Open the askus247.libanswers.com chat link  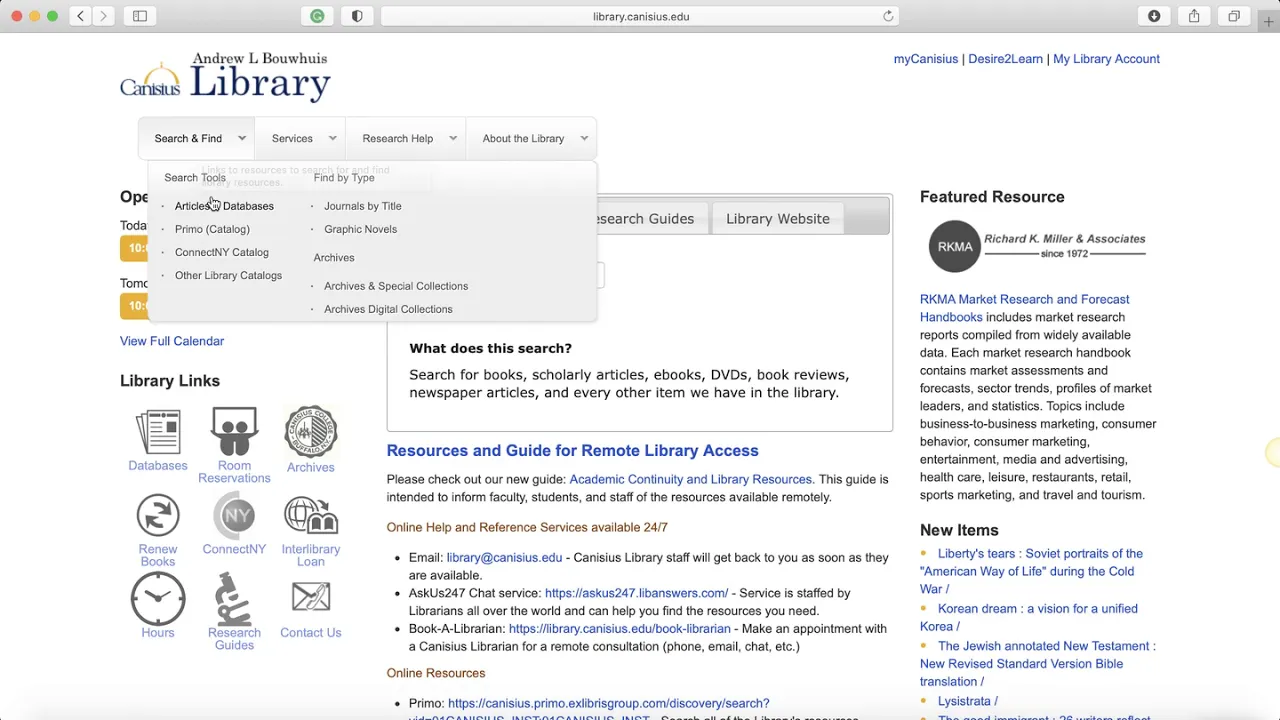tap(636, 593)
